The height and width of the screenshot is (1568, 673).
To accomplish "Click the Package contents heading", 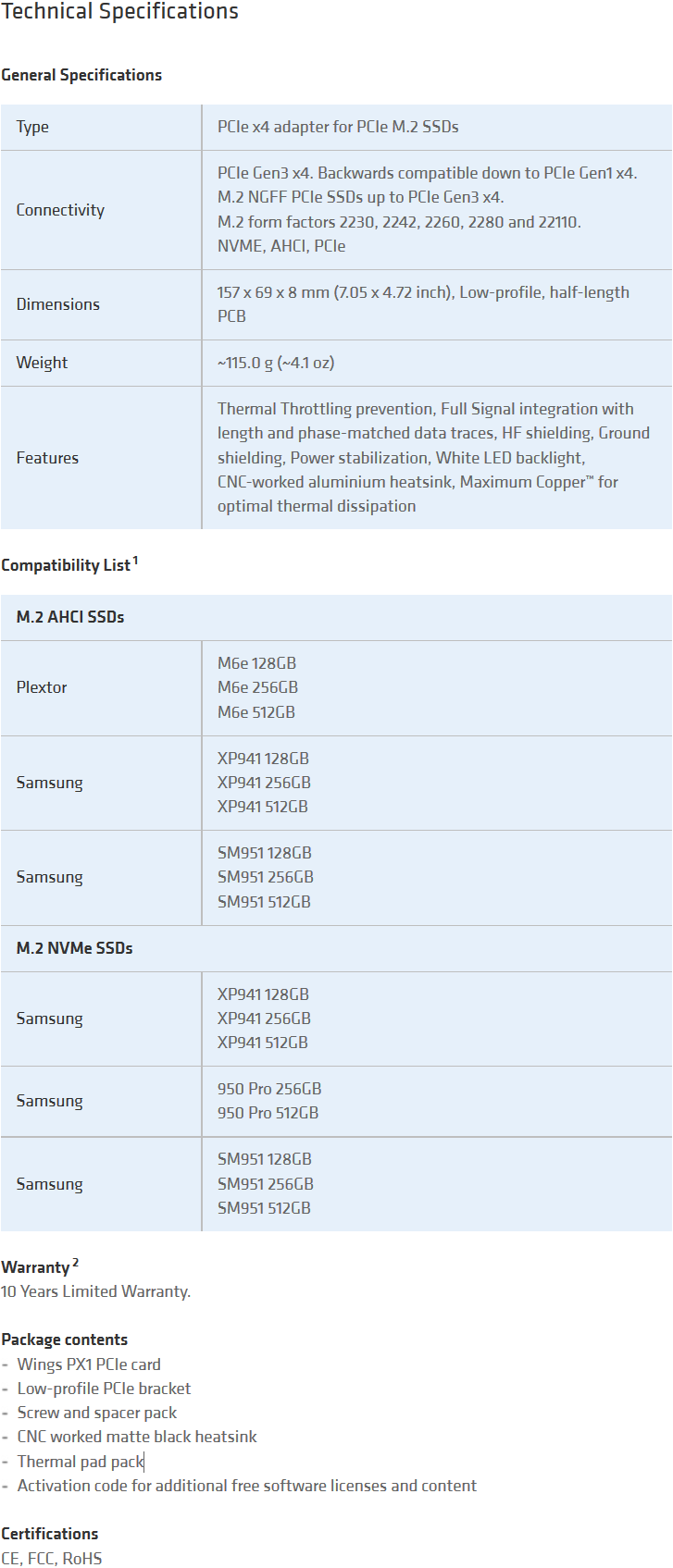I will [x=65, y=1340].
